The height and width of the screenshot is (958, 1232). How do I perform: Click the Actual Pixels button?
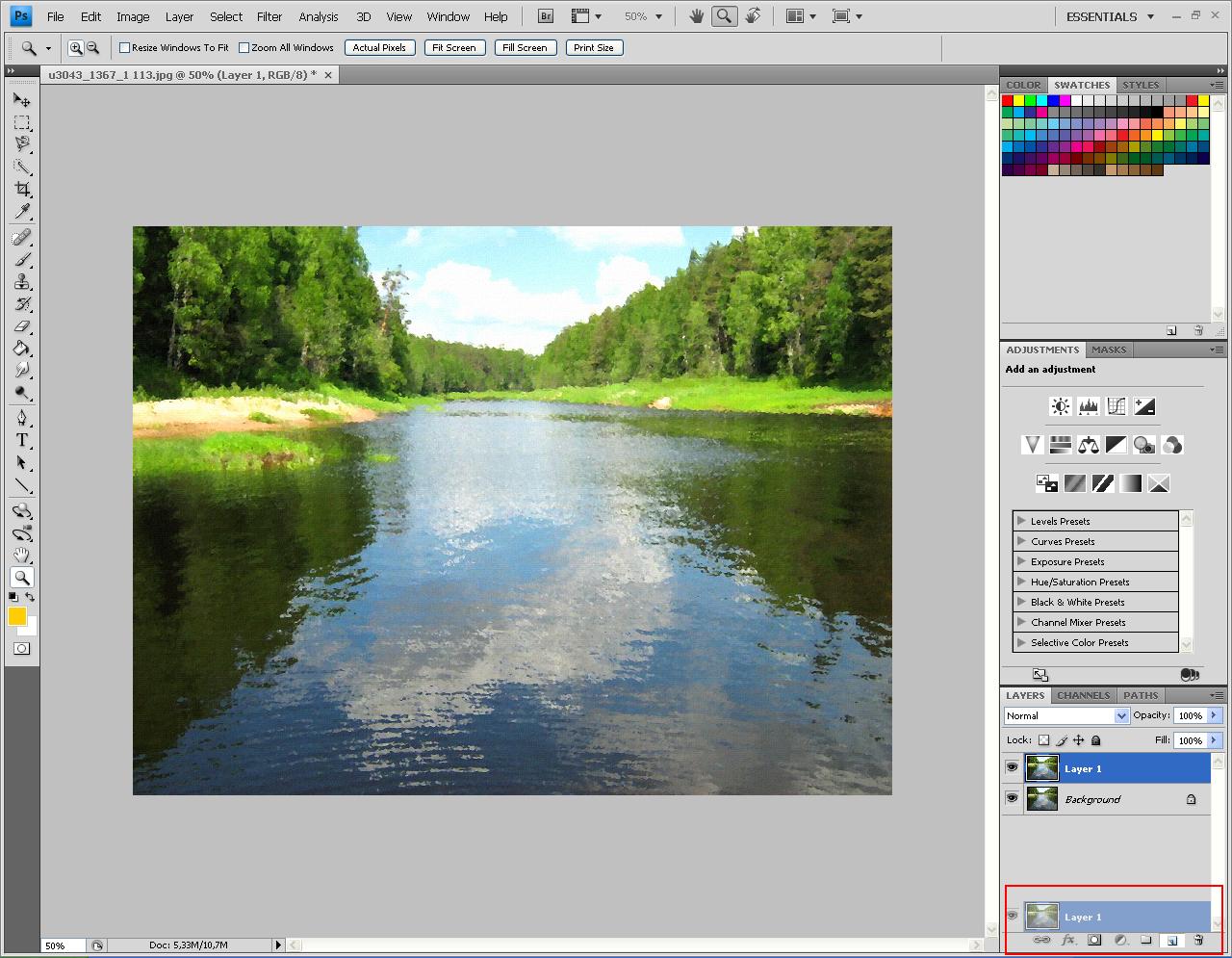click(x=379, y=47)
